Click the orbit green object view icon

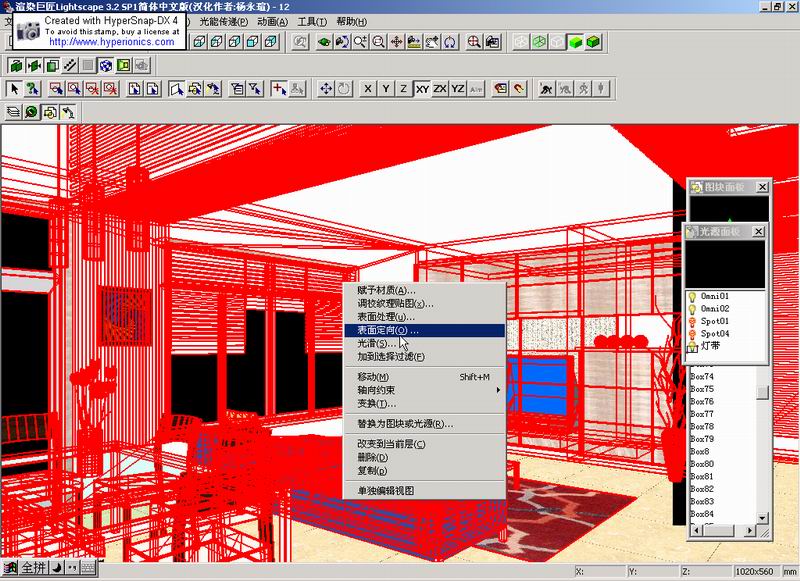tap(324, 42)
